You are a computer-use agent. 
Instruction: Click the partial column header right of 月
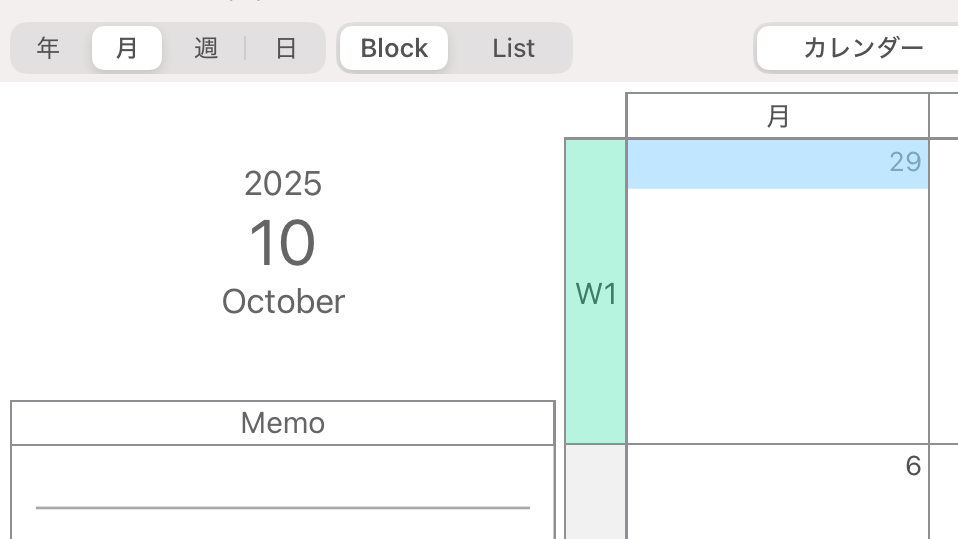pyautogui.click(x=944, y=116)
